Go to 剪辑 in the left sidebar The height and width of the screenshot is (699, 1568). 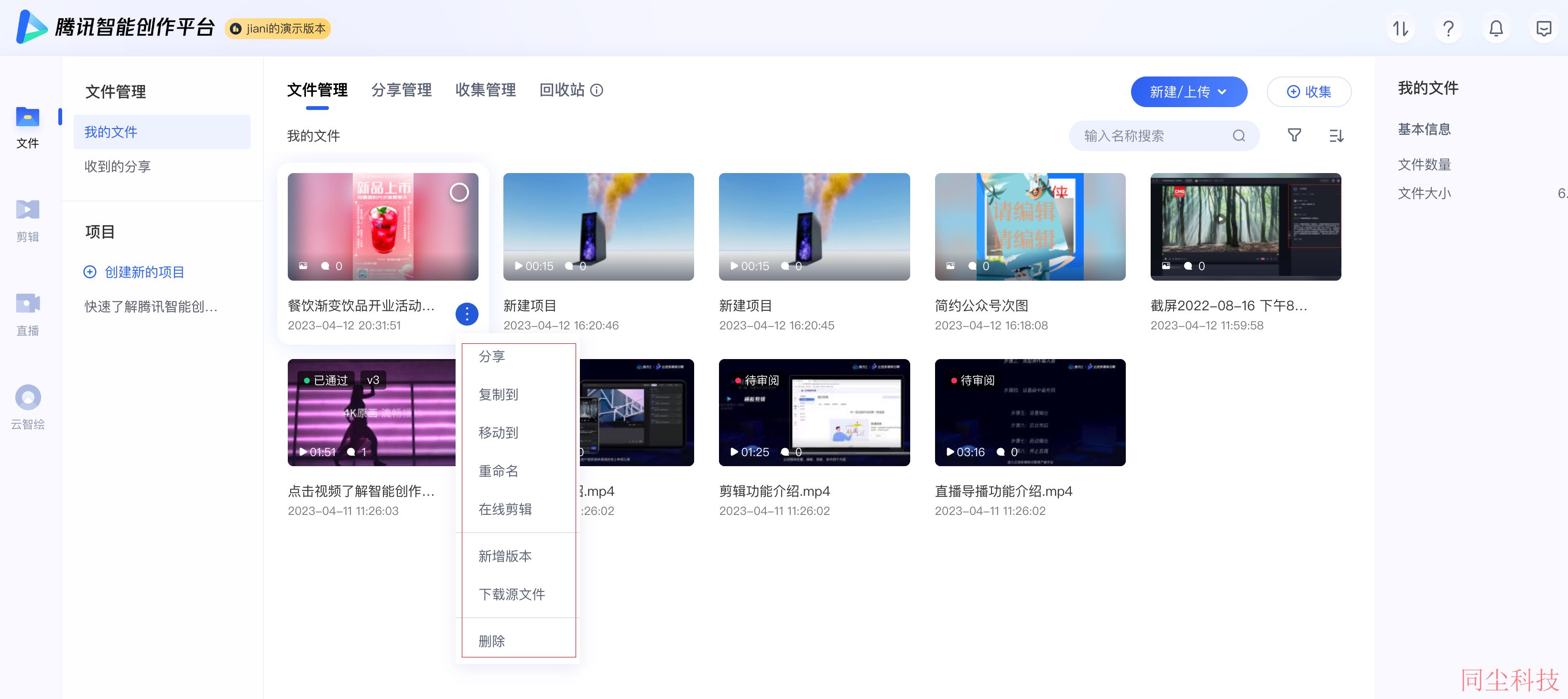click(27, 221)
